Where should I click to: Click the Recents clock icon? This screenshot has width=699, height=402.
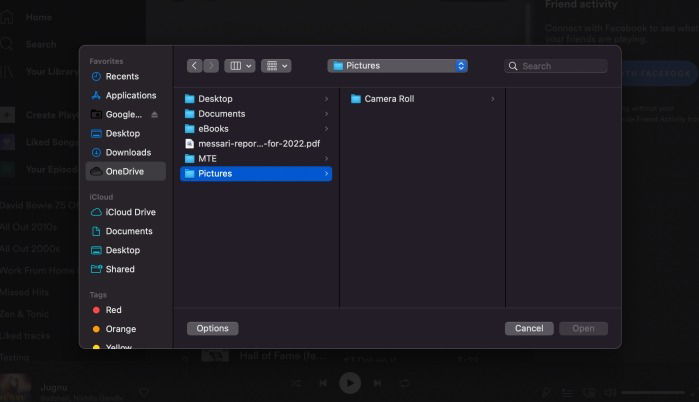coord(96,77)
